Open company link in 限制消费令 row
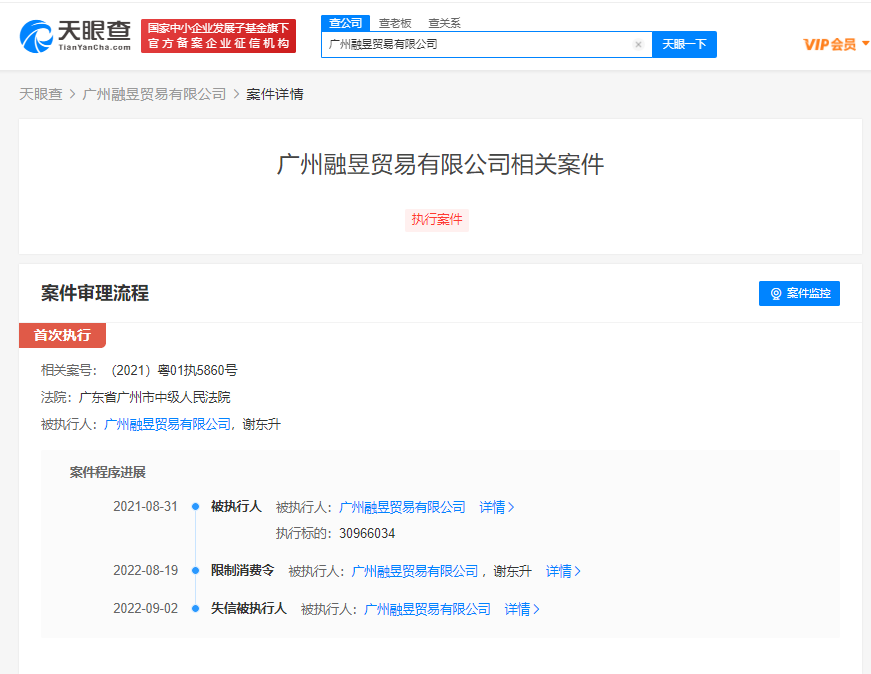871x674 pixels. [x=415, y=571]
